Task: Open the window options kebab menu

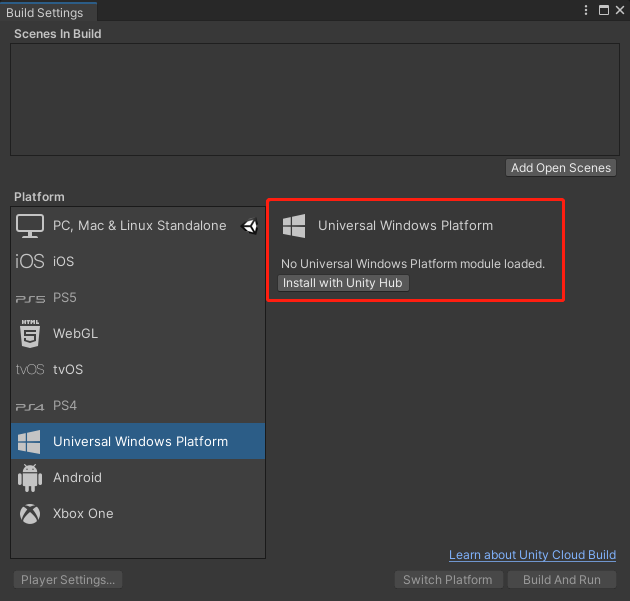Action: (586, 10)
